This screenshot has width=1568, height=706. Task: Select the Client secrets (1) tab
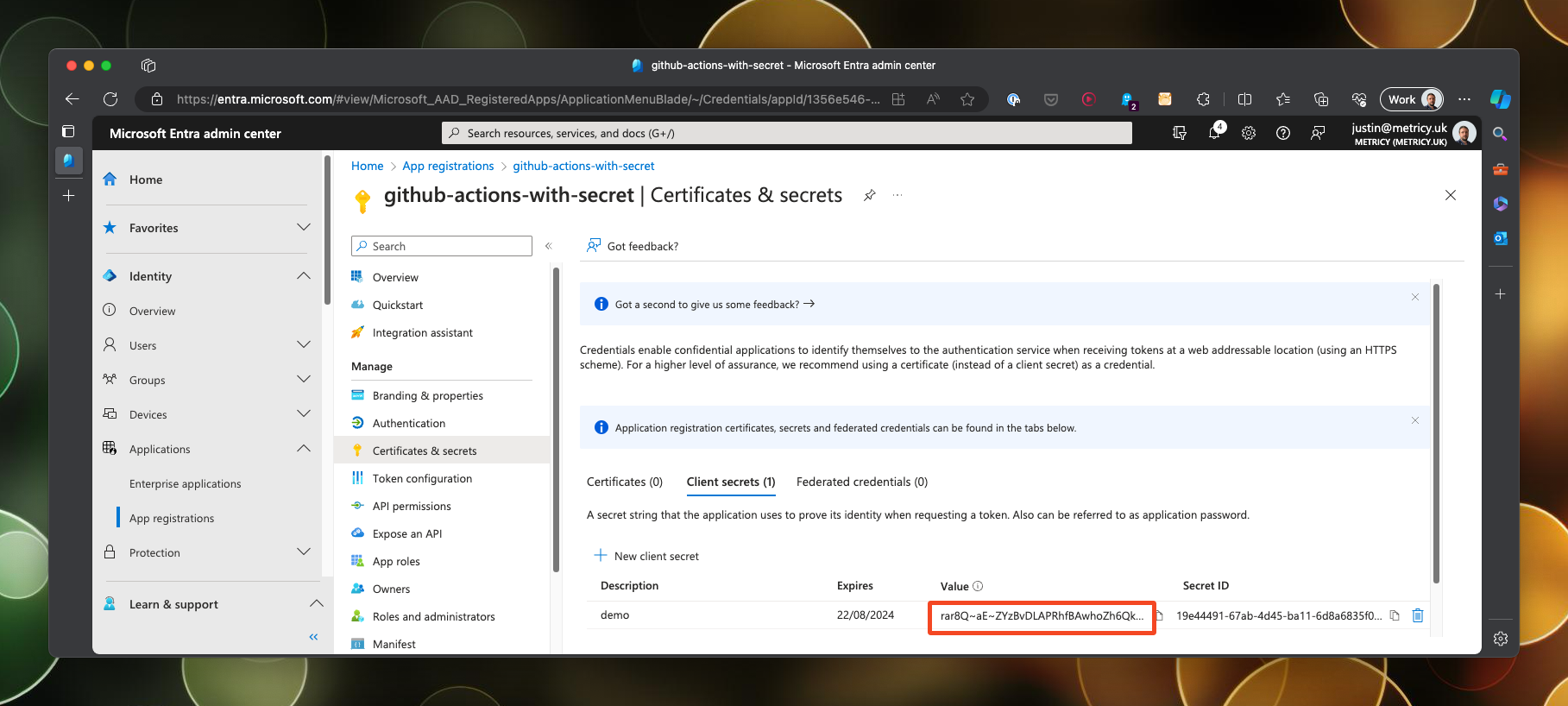tap(731, 482)
